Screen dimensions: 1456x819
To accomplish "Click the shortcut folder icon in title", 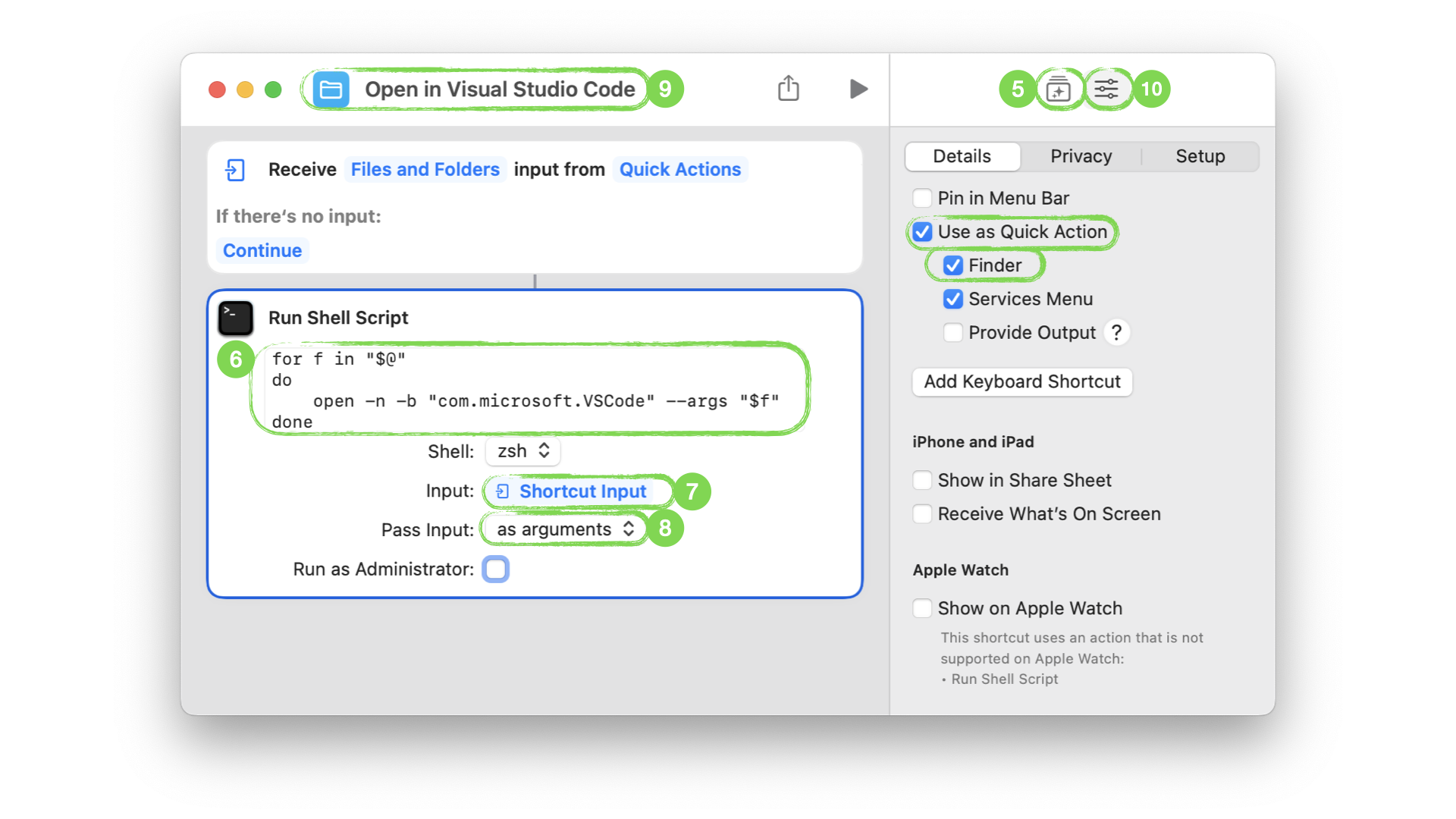I will point(331,89).
